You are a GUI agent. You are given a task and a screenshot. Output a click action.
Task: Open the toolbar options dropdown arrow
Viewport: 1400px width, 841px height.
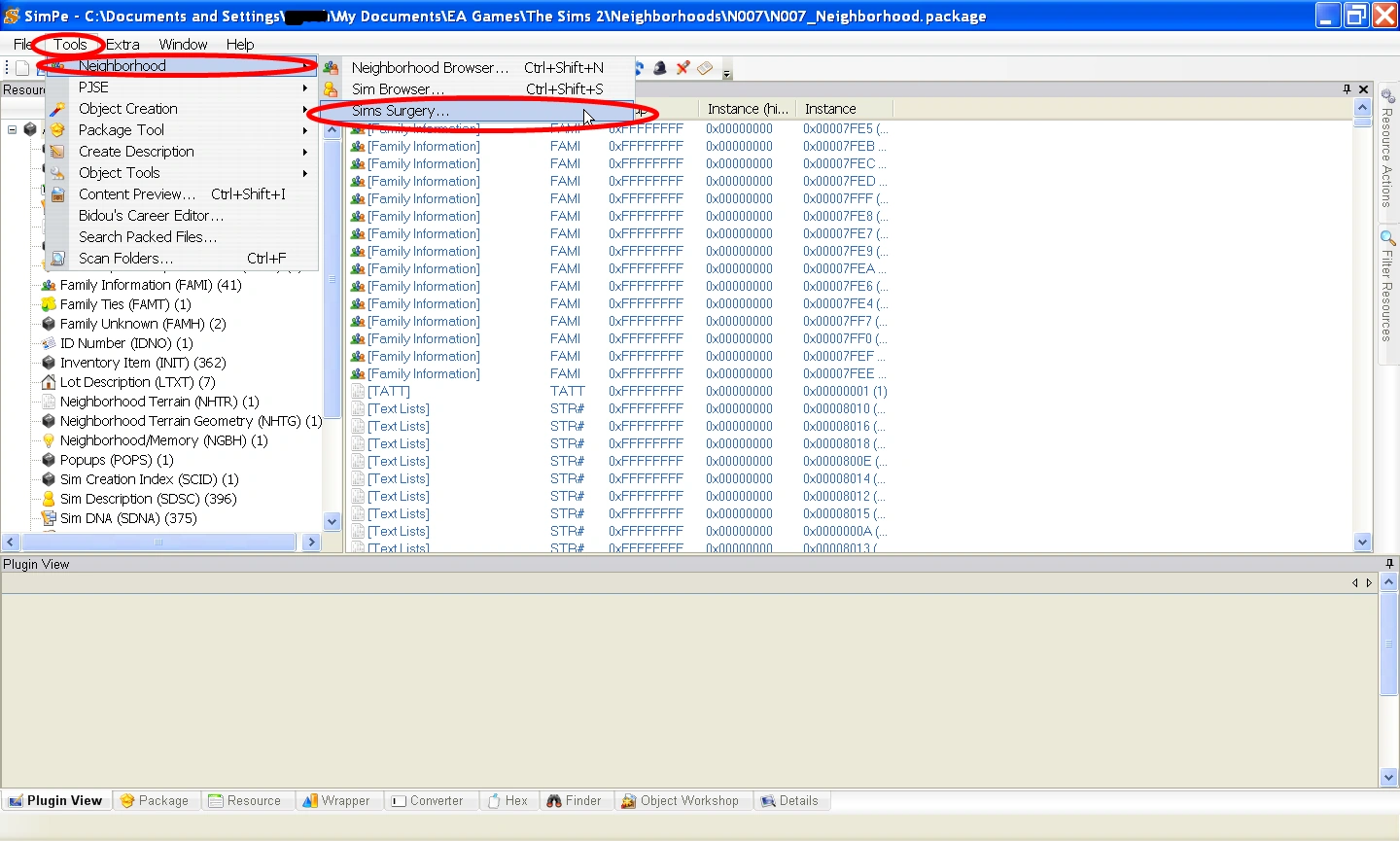pyautogui.click(x=726, y=72)
